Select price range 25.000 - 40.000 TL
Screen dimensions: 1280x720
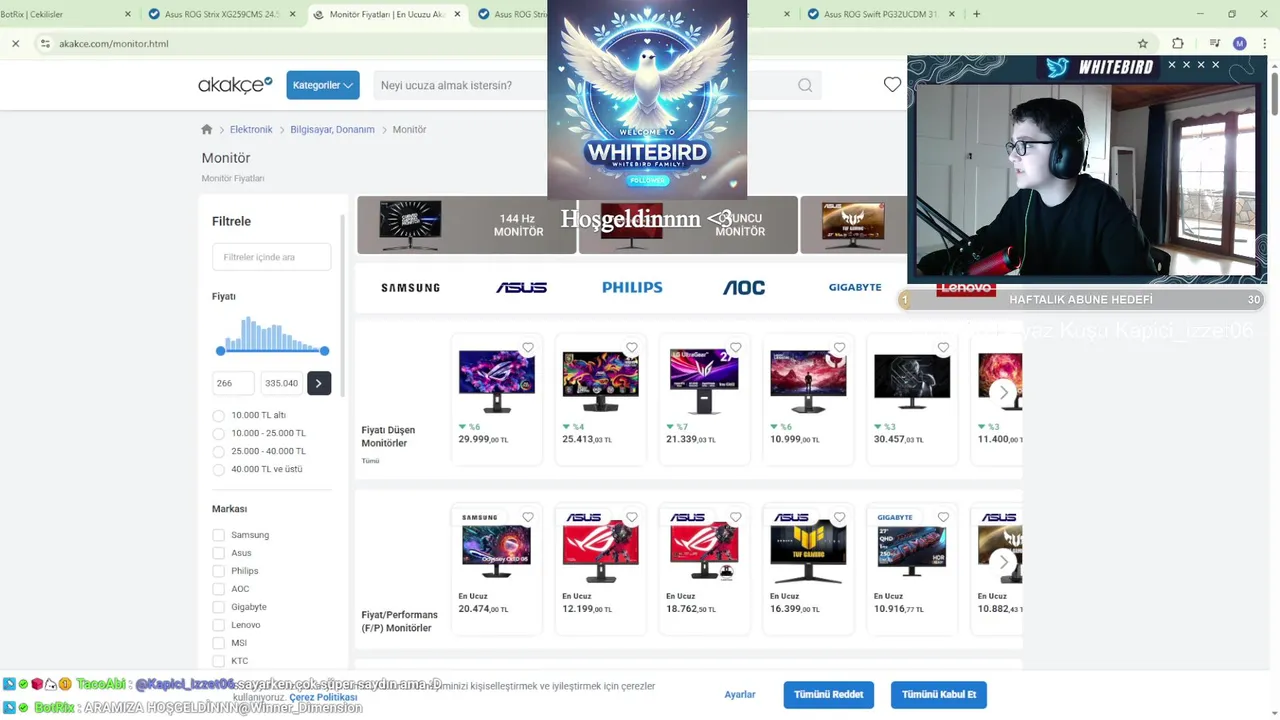[x=218, y=451]
